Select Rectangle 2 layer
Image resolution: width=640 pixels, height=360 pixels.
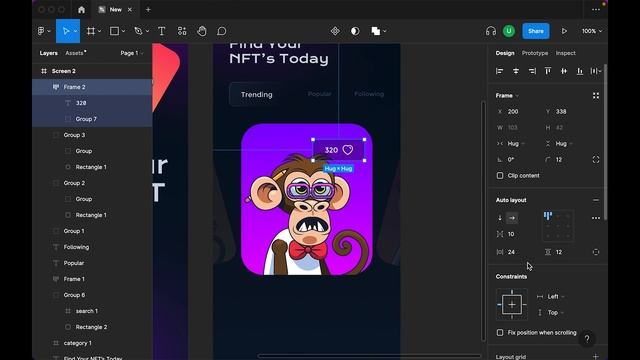(92, 327)
